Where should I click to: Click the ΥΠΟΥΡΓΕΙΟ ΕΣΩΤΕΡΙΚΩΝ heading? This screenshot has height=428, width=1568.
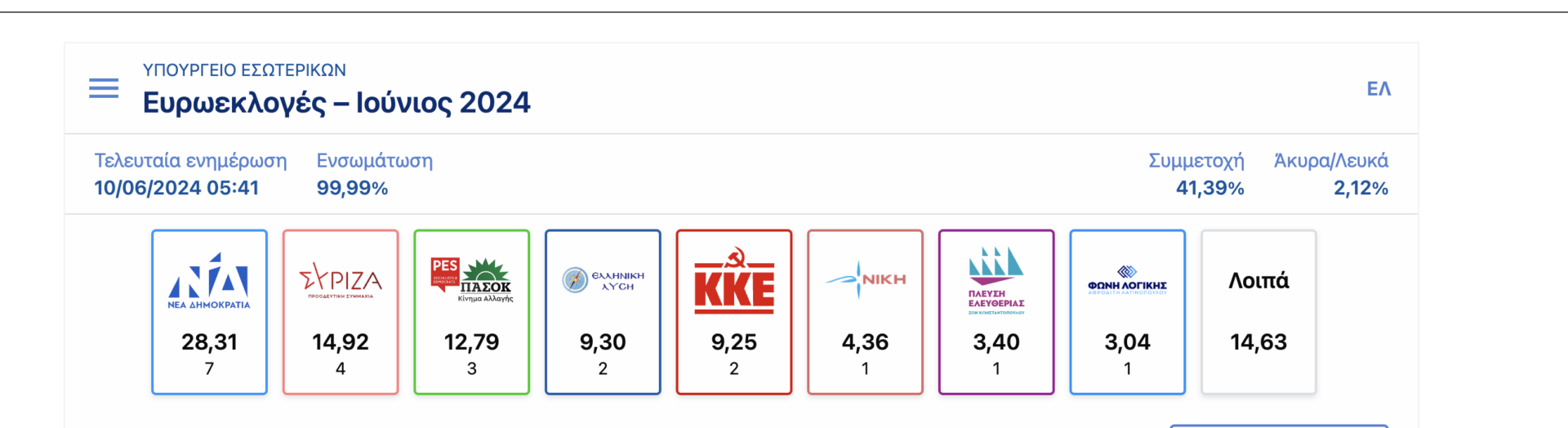click(244, 70)
